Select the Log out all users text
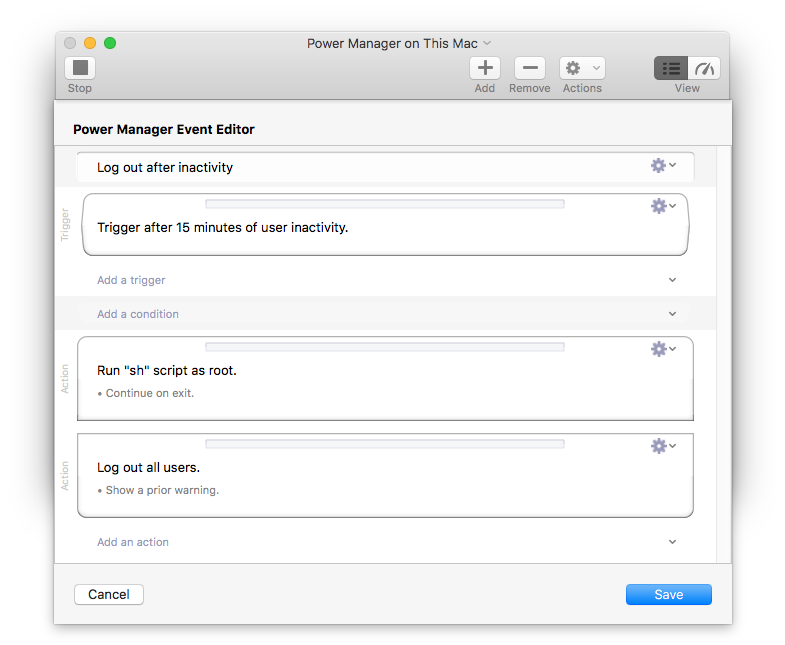Image resolution: width=785 pixels, height=645 pixels. (148, 467)
